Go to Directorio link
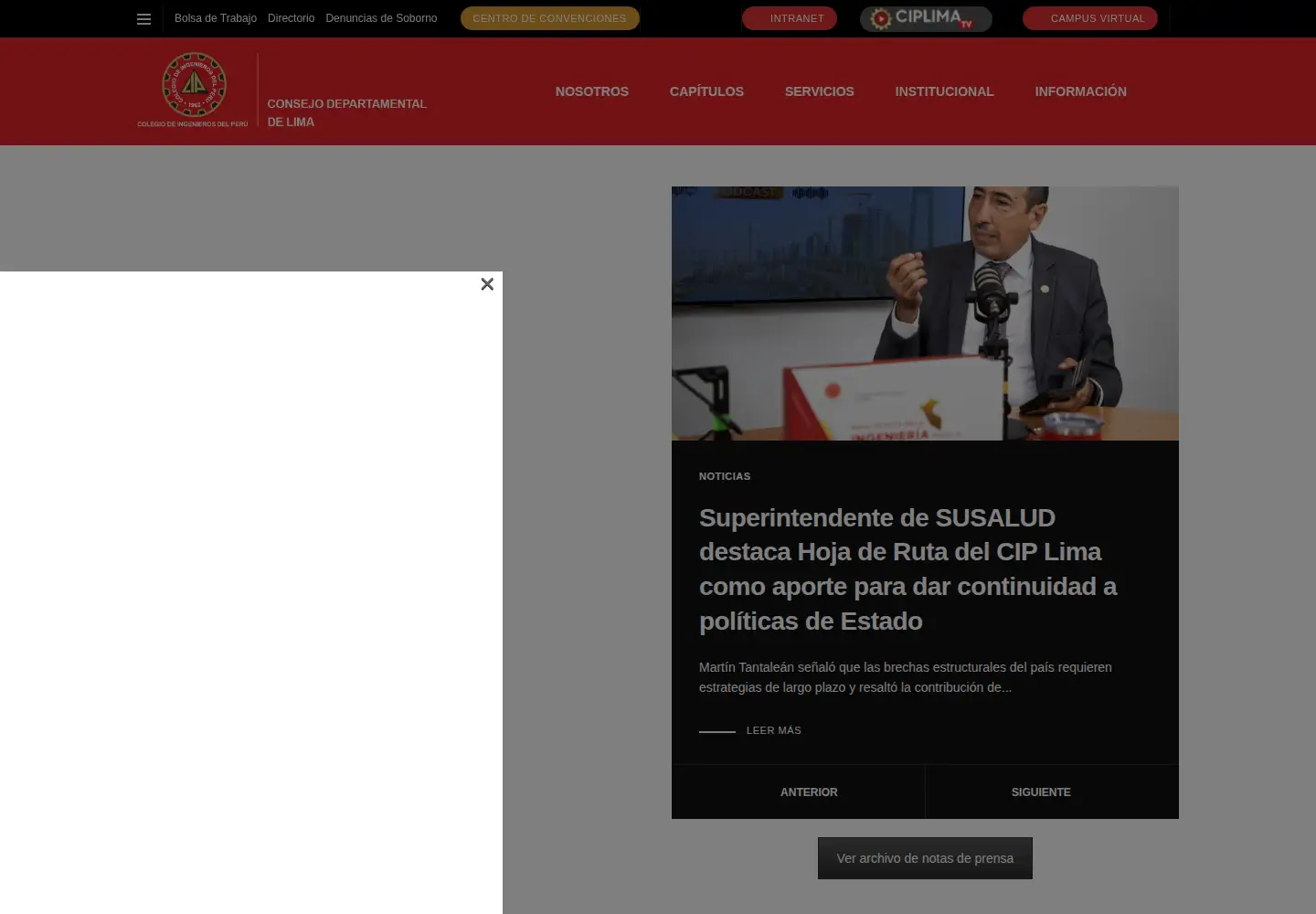1316x914 pixels. (x=291, y=18)
